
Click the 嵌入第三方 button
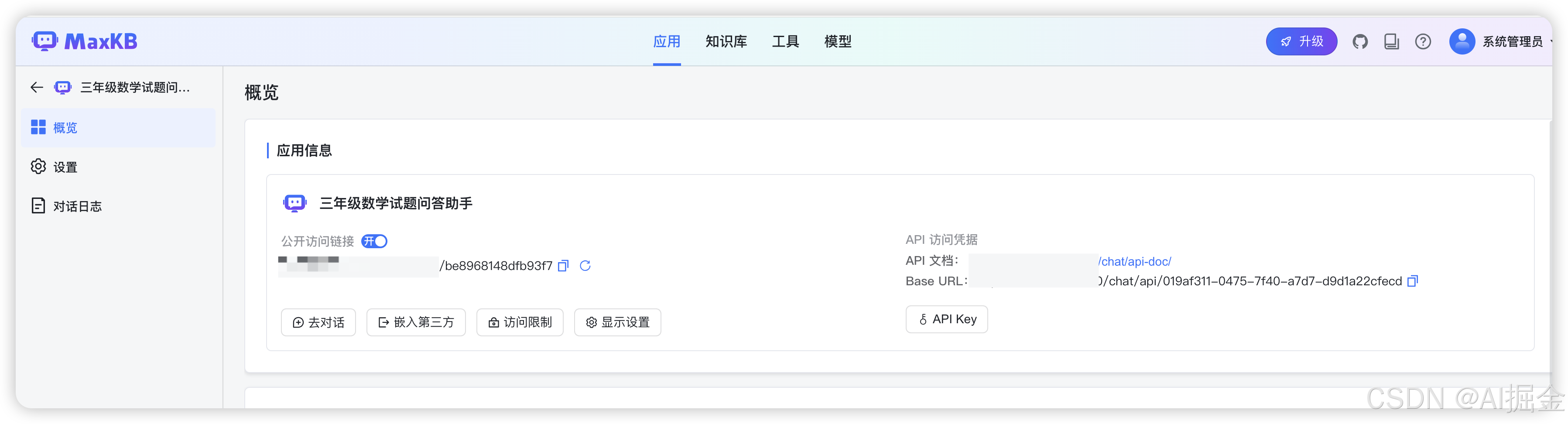pos(416,322)
